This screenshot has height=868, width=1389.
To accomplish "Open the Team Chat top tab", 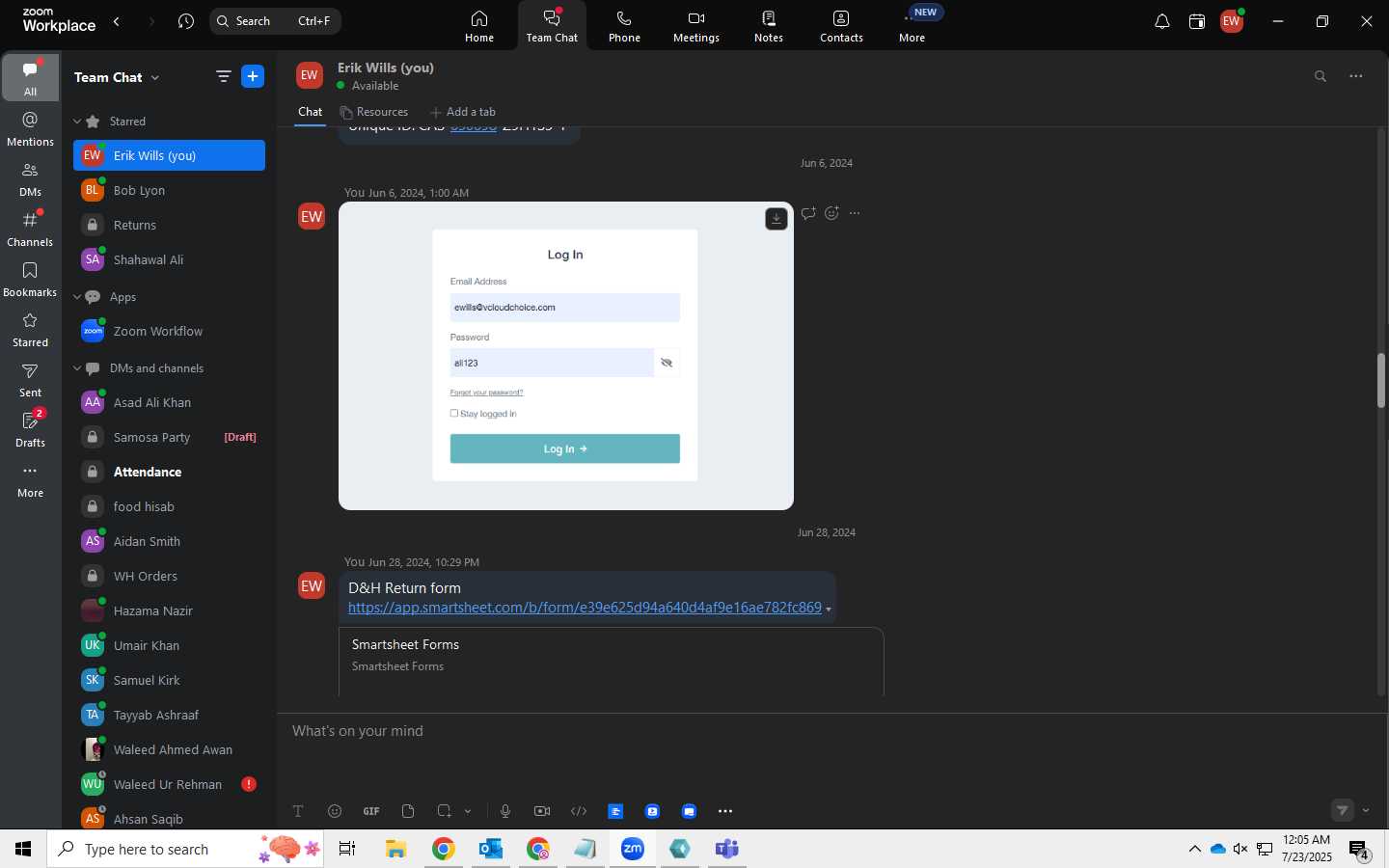I will [x=552, y=26].
